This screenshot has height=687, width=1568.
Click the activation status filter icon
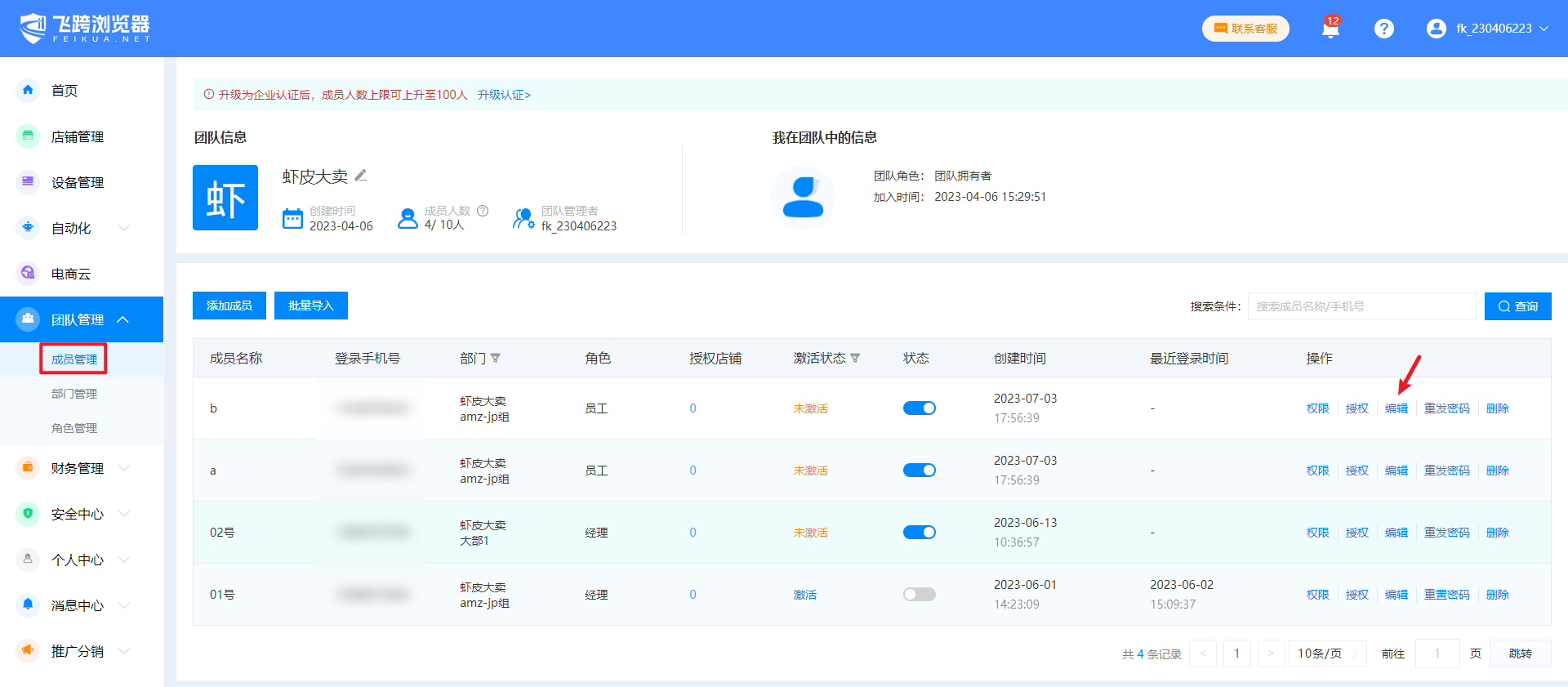[x=855, y=359]
